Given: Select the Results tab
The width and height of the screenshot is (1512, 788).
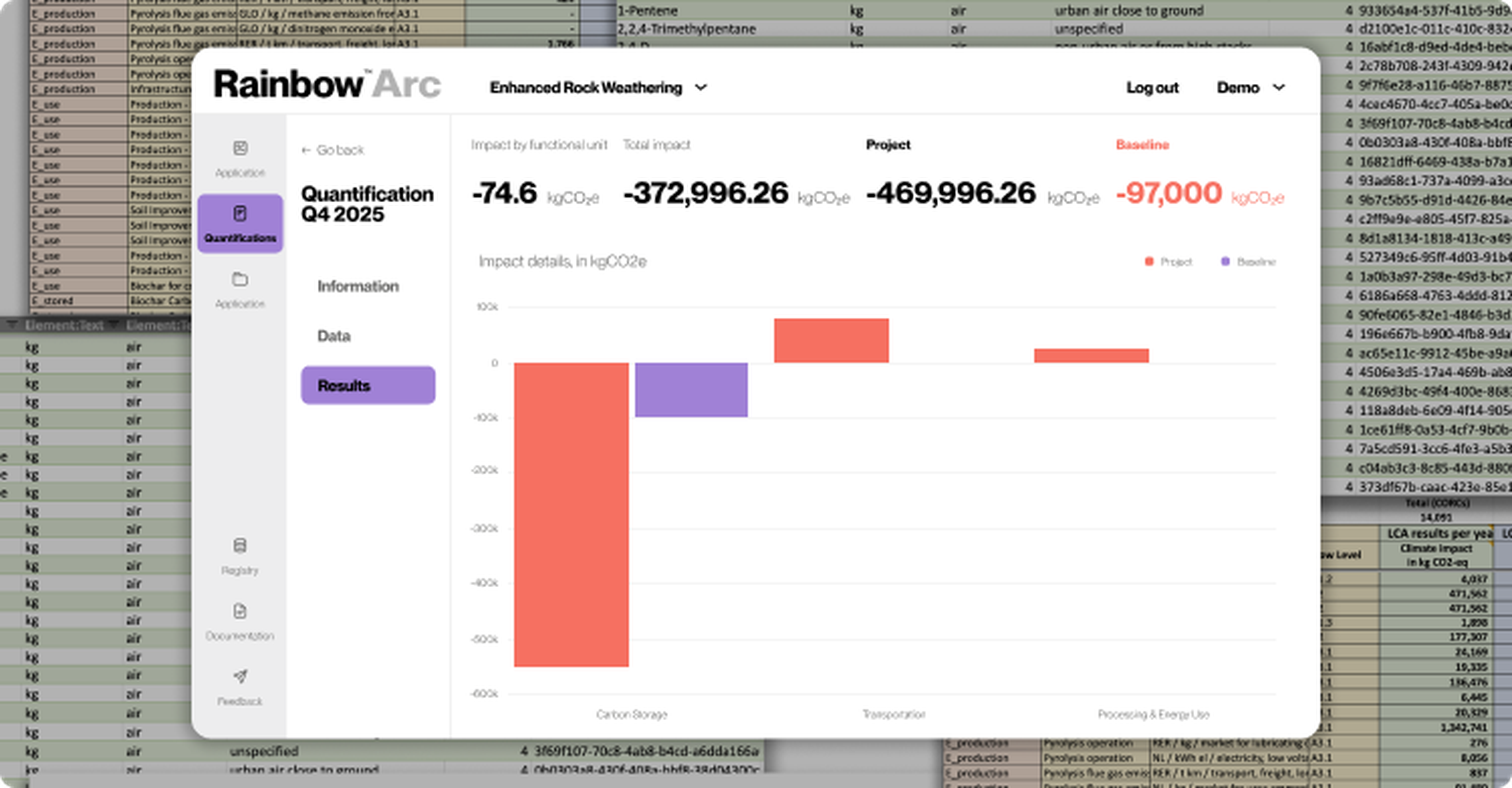Looking at the screenshot, I should 368,385.
